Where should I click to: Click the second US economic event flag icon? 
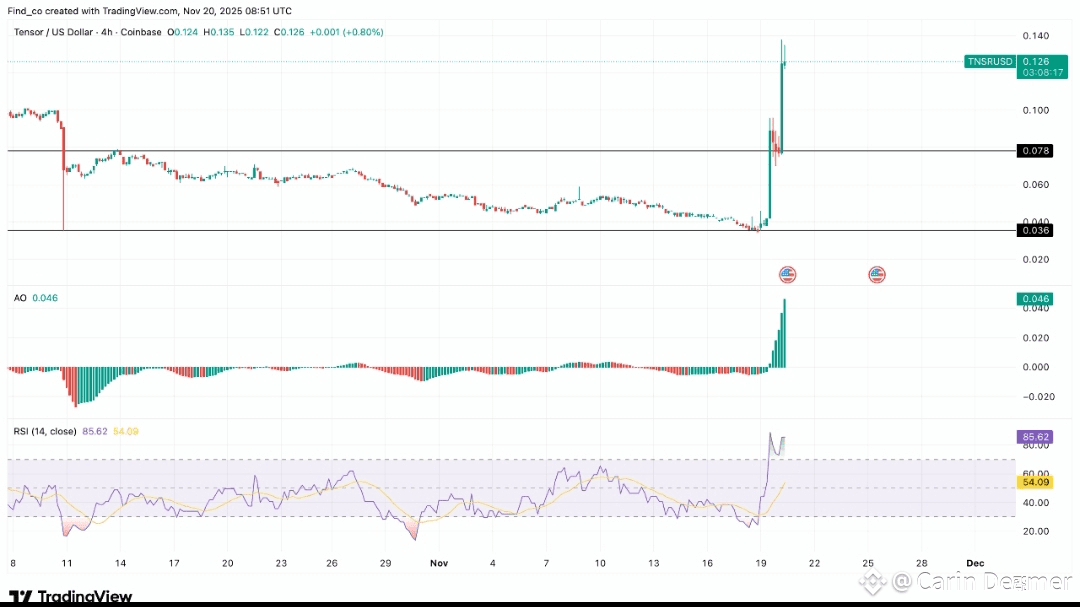(x=876, y=274)
